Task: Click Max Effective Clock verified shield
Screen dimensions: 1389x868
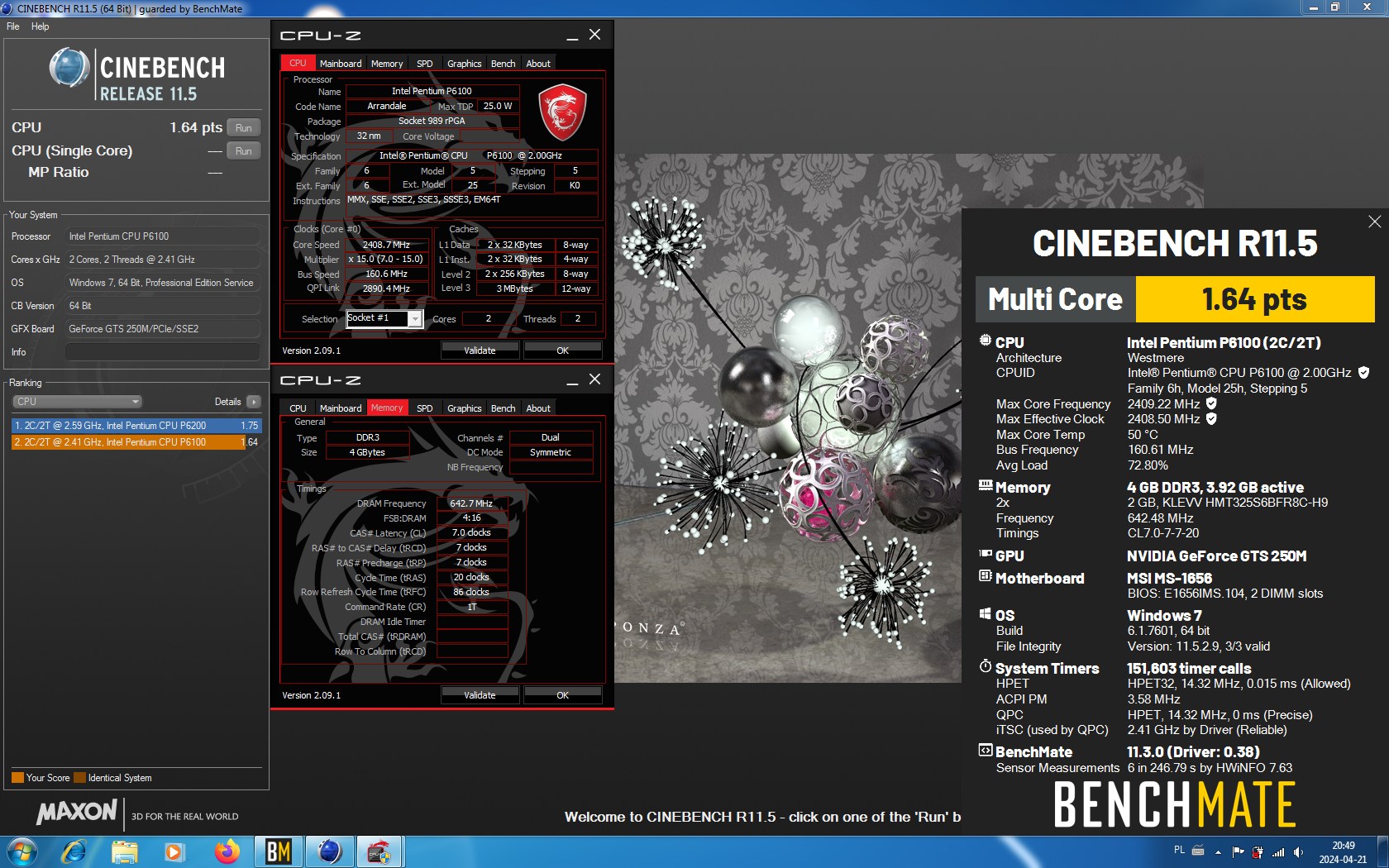Action: coord(1211,419)
